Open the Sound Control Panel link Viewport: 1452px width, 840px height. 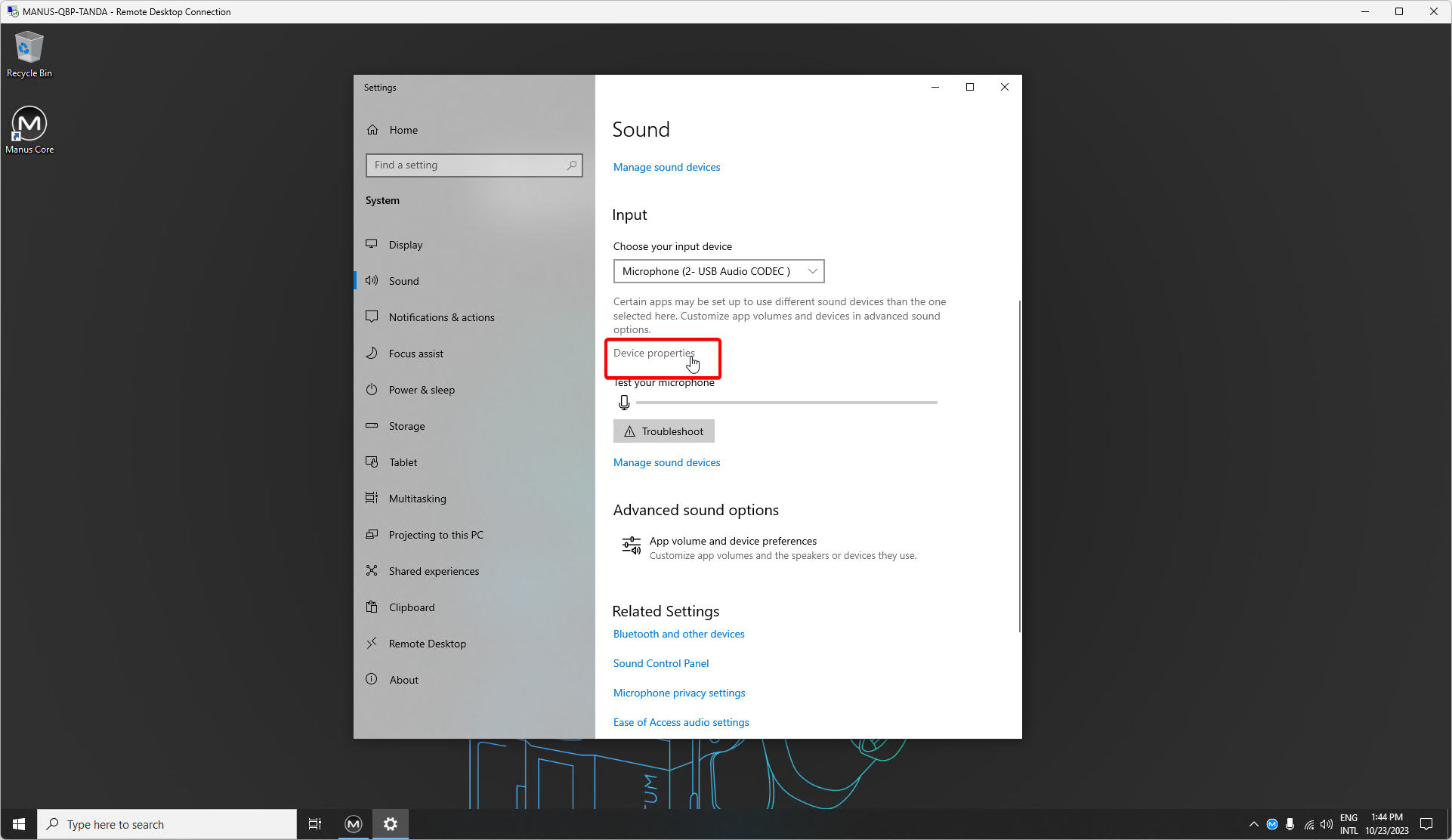(660, 663)
